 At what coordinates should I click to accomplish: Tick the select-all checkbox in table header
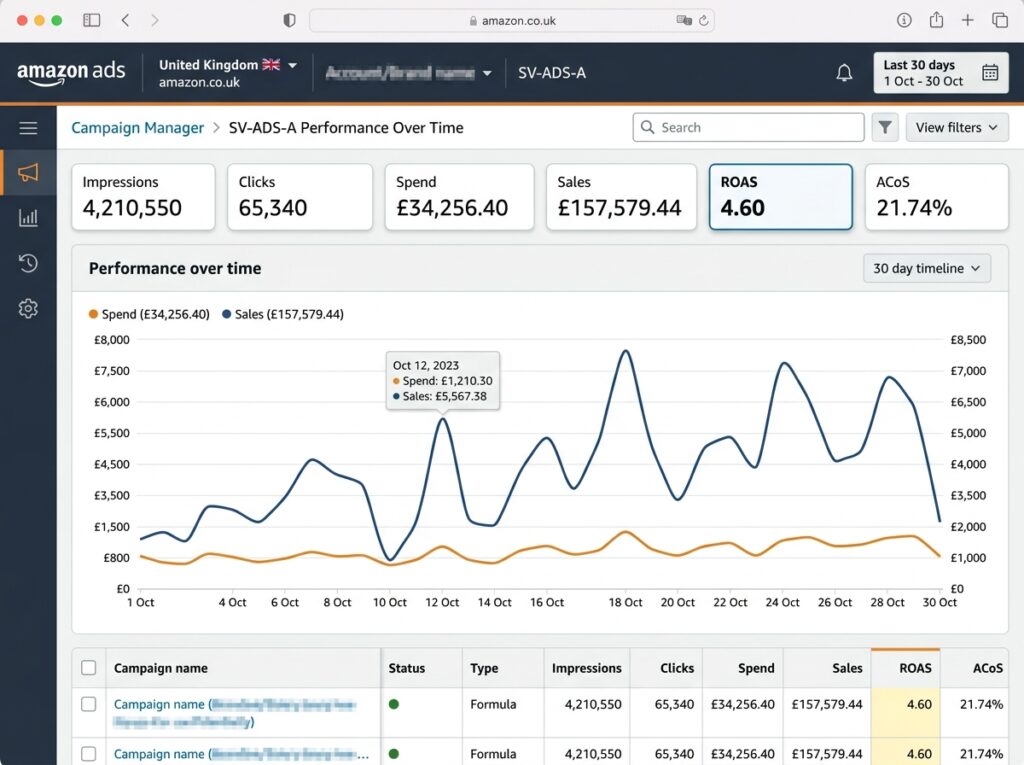(89, 668)
